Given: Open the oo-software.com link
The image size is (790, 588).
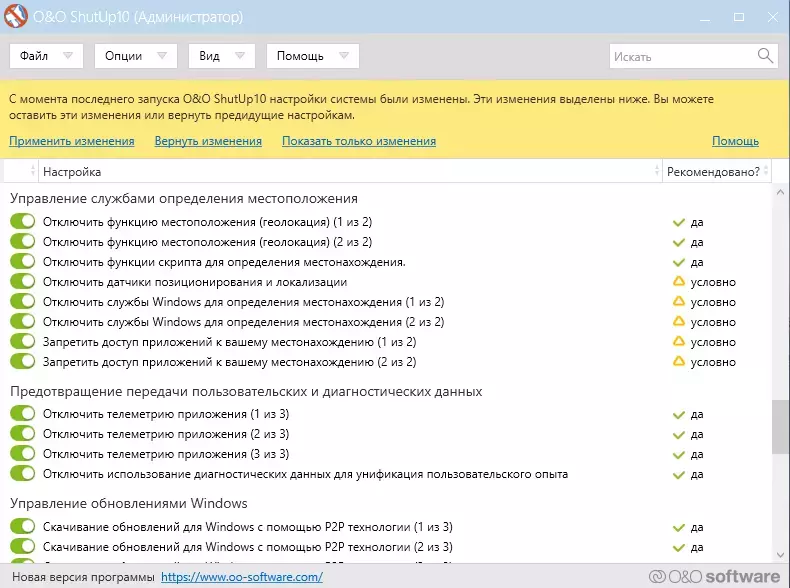Looking at the screenshot, I should (242, 577).
